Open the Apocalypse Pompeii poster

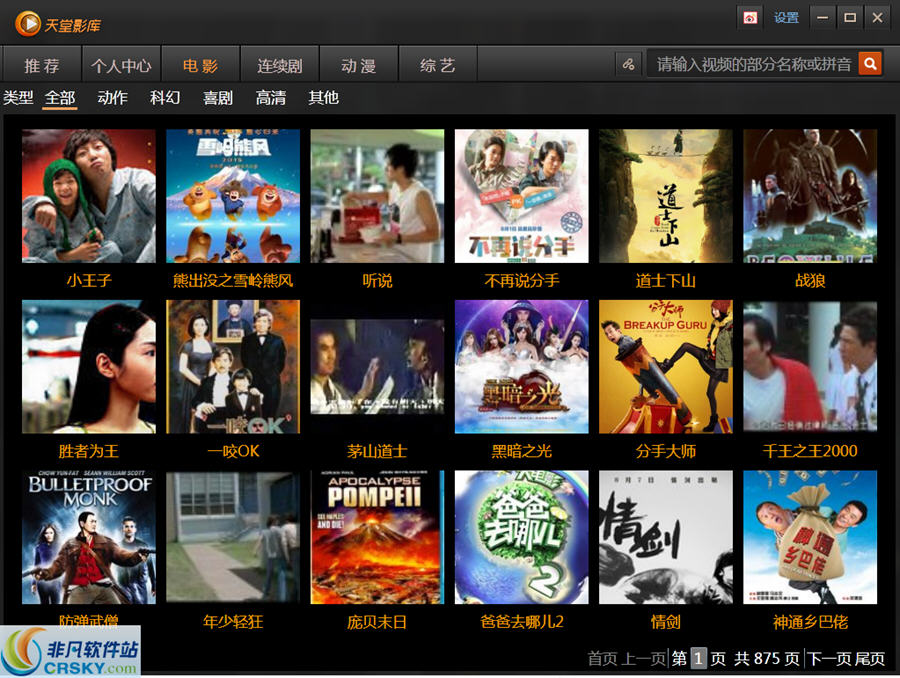[x=377, y=537]
